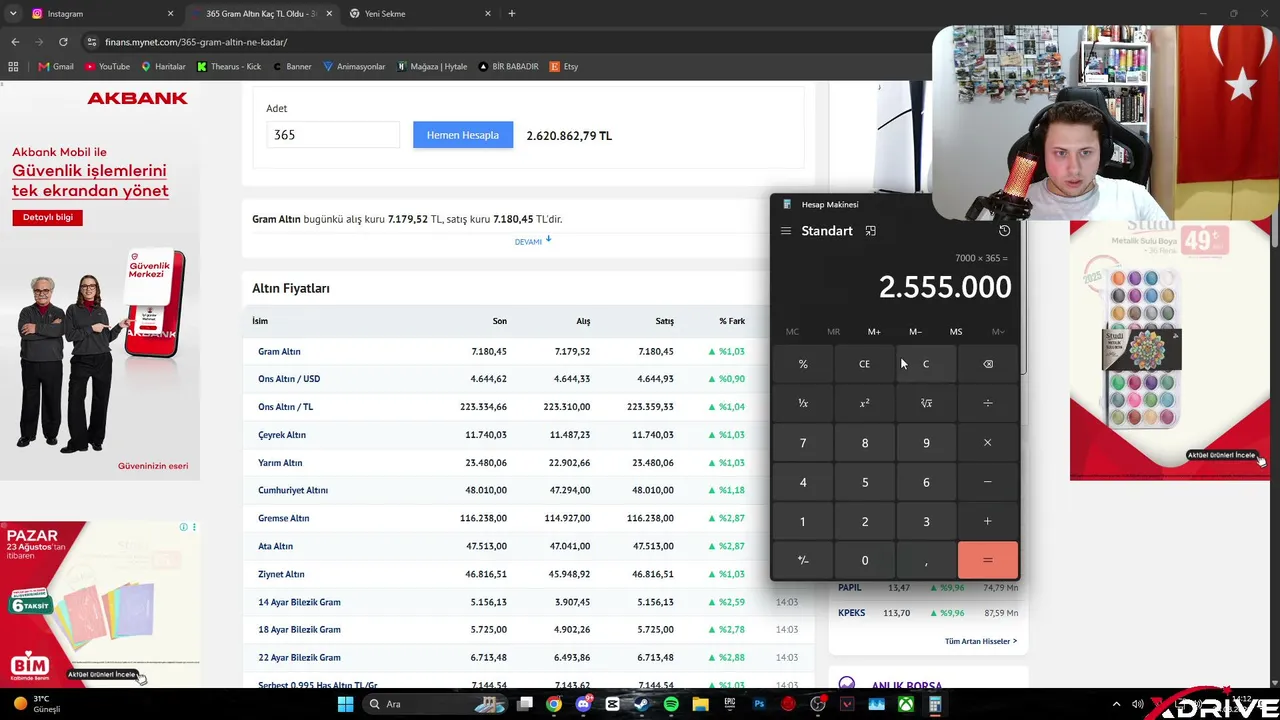
Task: Switch to the Yeni Sekme tab
Action: click(x=419, y=14)
